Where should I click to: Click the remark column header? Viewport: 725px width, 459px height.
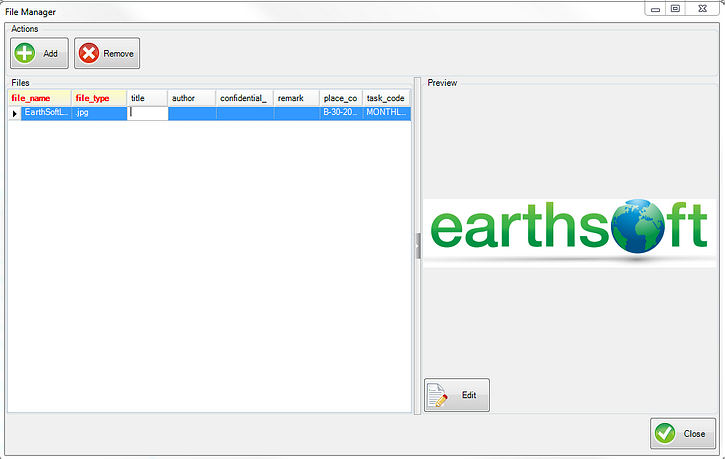pos(296,98)
